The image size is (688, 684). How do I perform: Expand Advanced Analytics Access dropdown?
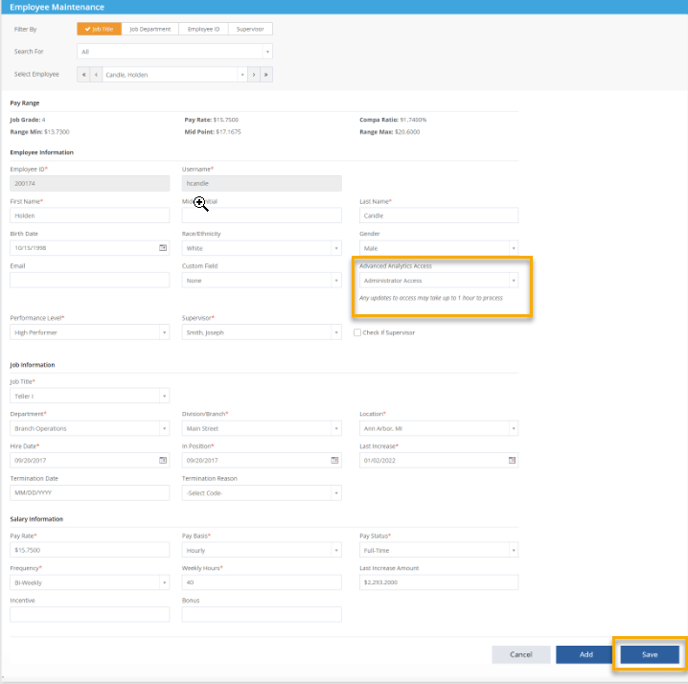(438, 280)
